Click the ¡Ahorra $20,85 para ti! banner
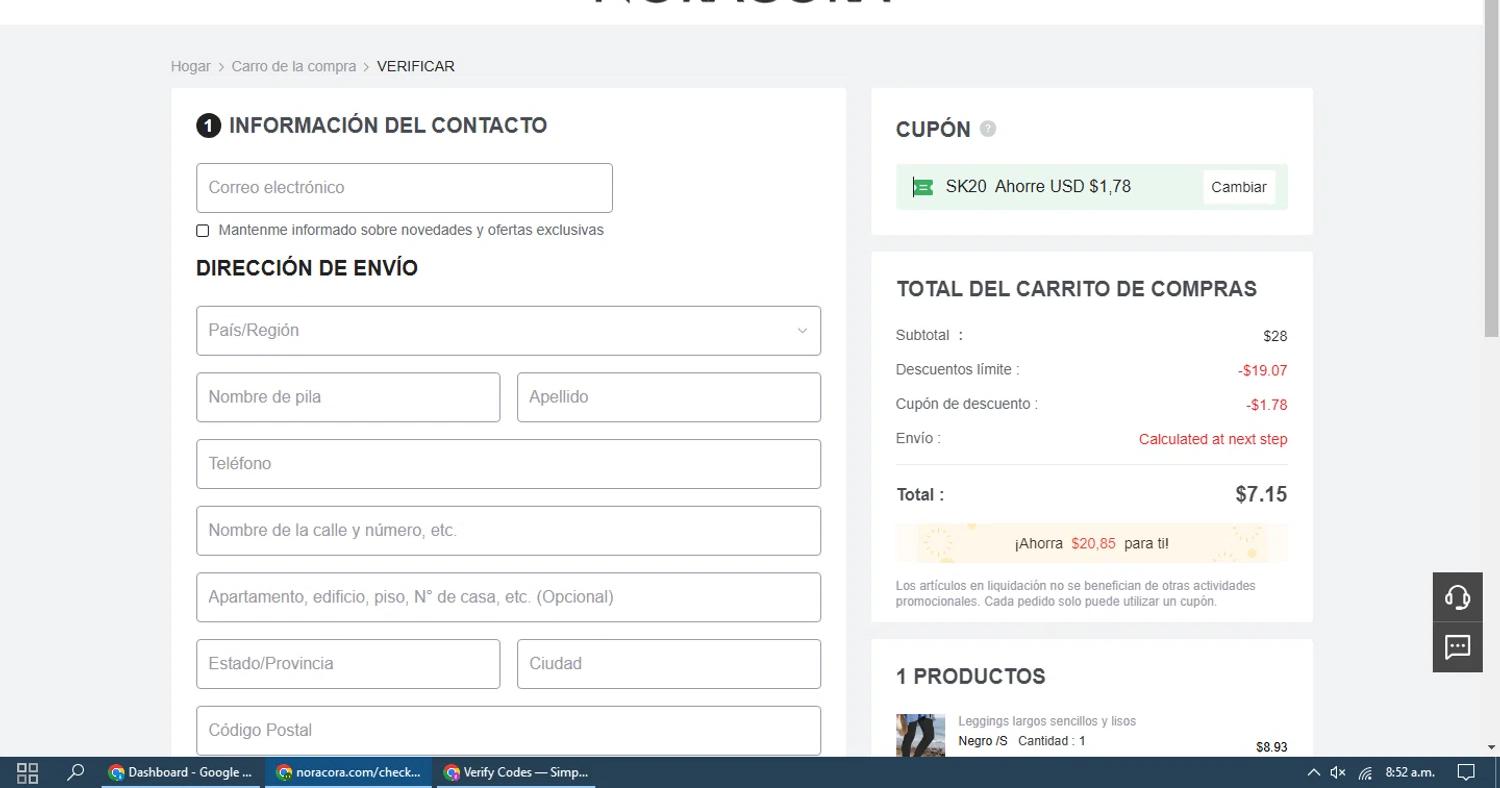This screenshot has width=1500, height=788. pyautogui.click(x=1092, y=544)
